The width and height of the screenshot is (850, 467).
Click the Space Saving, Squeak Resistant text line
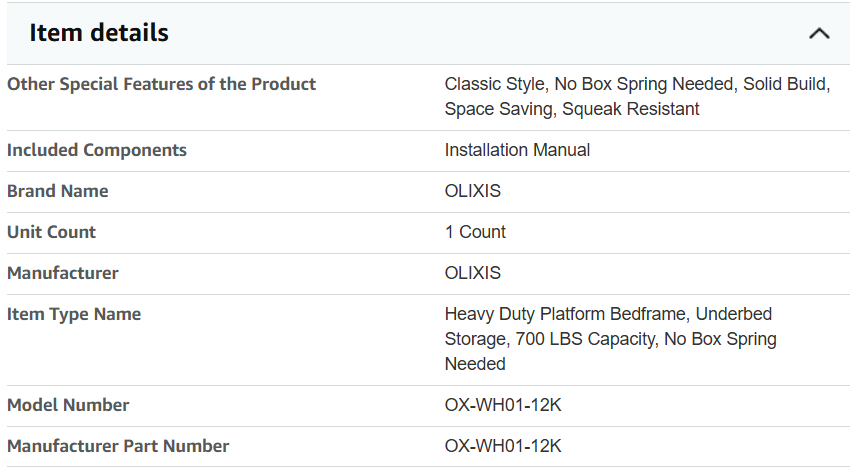coord(572,109)
